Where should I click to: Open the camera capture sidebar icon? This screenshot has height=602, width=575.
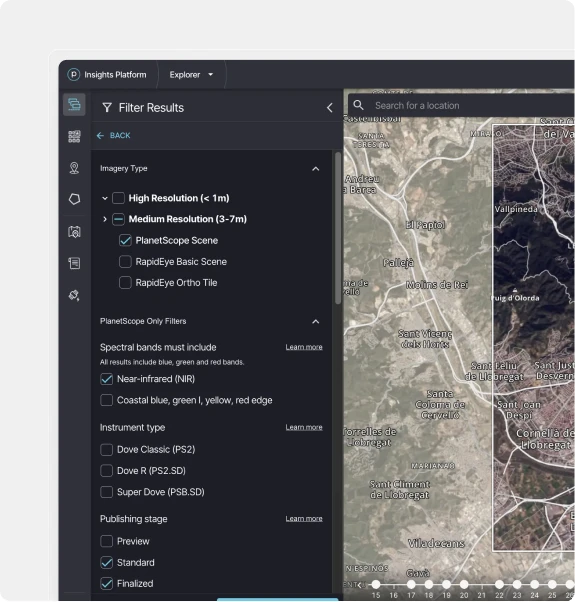[x=74, y=232]
